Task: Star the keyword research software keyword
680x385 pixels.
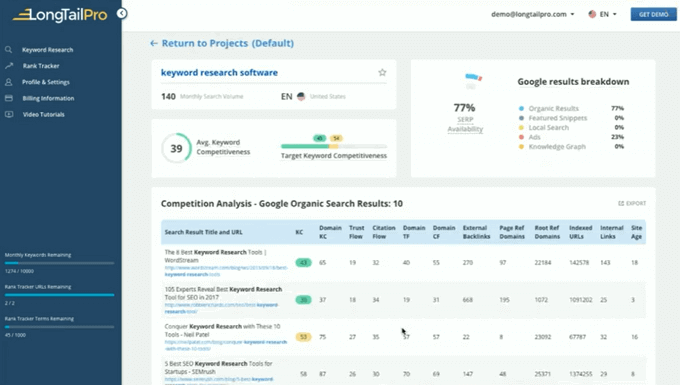Action: click(x=382, y=72)
